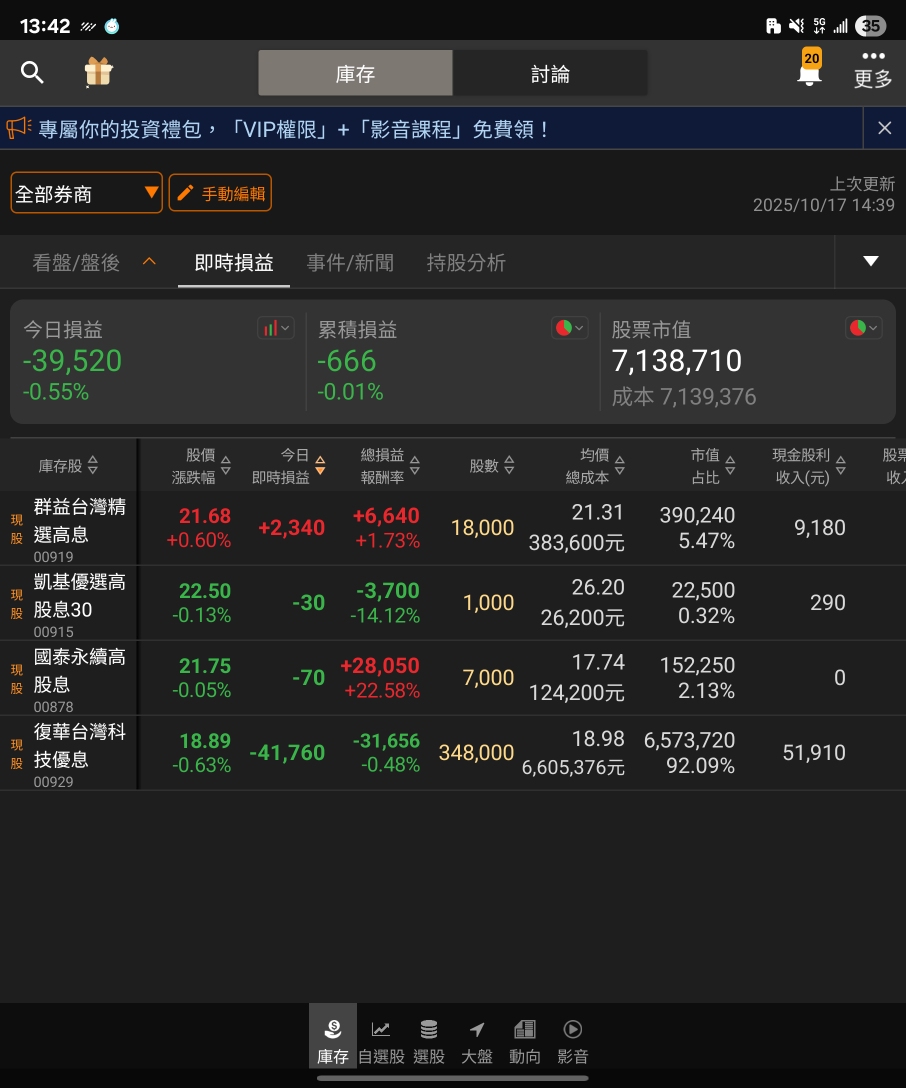906x1088 pixels.
Task: Tap market value 7,138,710
Action: tap(676, 361)
